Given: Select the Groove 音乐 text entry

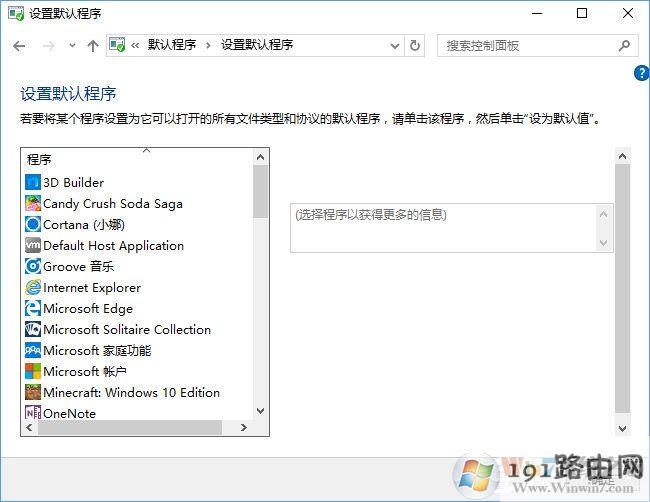Looking at the screenshot, I should [x=78, y=266].
